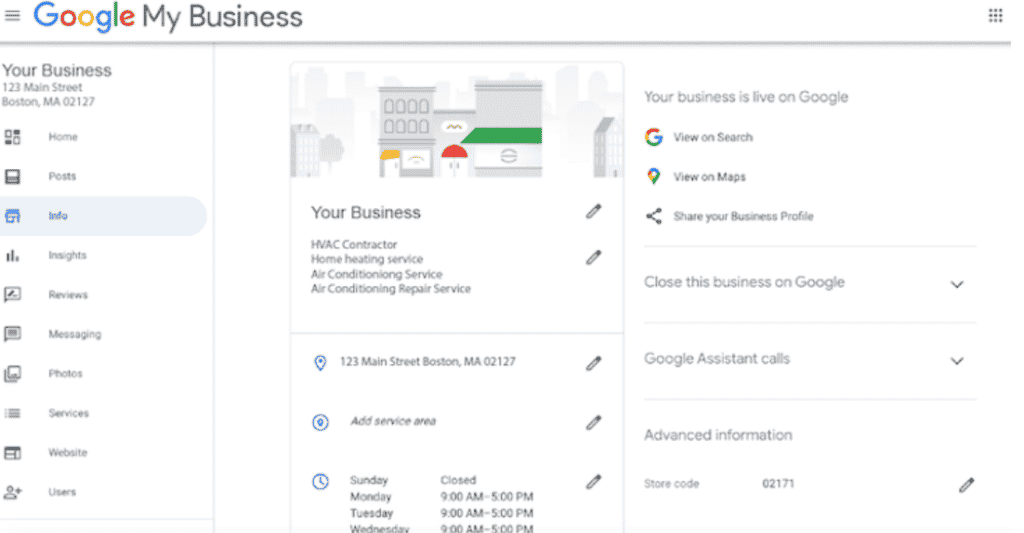Screen dimensions: 1024x533
Task: Edit the business name with pencil
Action: click(x=593, y=212)
